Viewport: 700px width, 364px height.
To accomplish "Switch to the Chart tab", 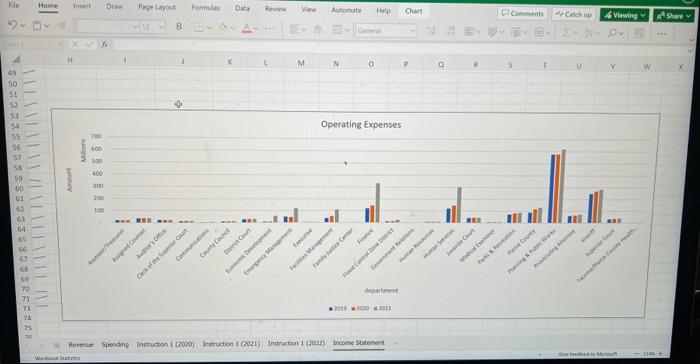I will tap(413, 11).
